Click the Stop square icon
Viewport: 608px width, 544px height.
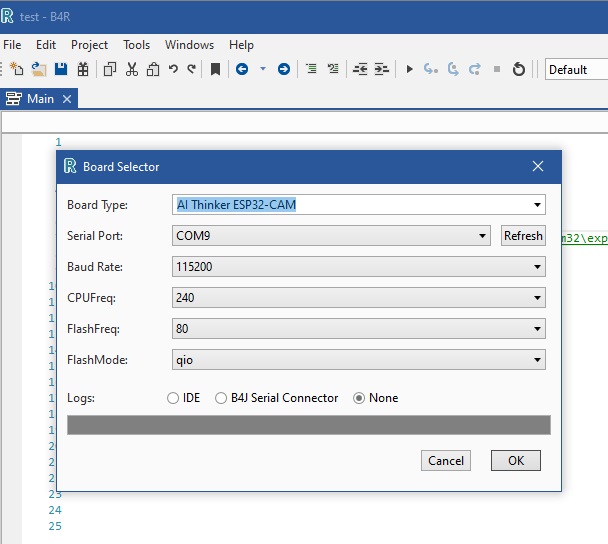pos(497,69)
